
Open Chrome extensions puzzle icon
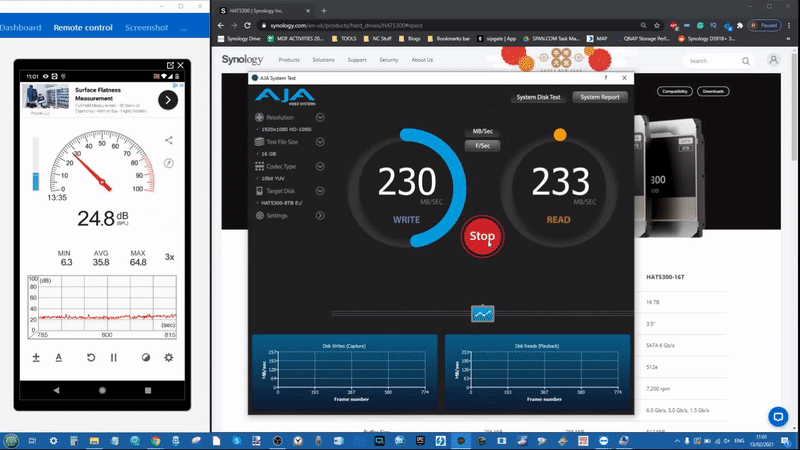[740, 26]
